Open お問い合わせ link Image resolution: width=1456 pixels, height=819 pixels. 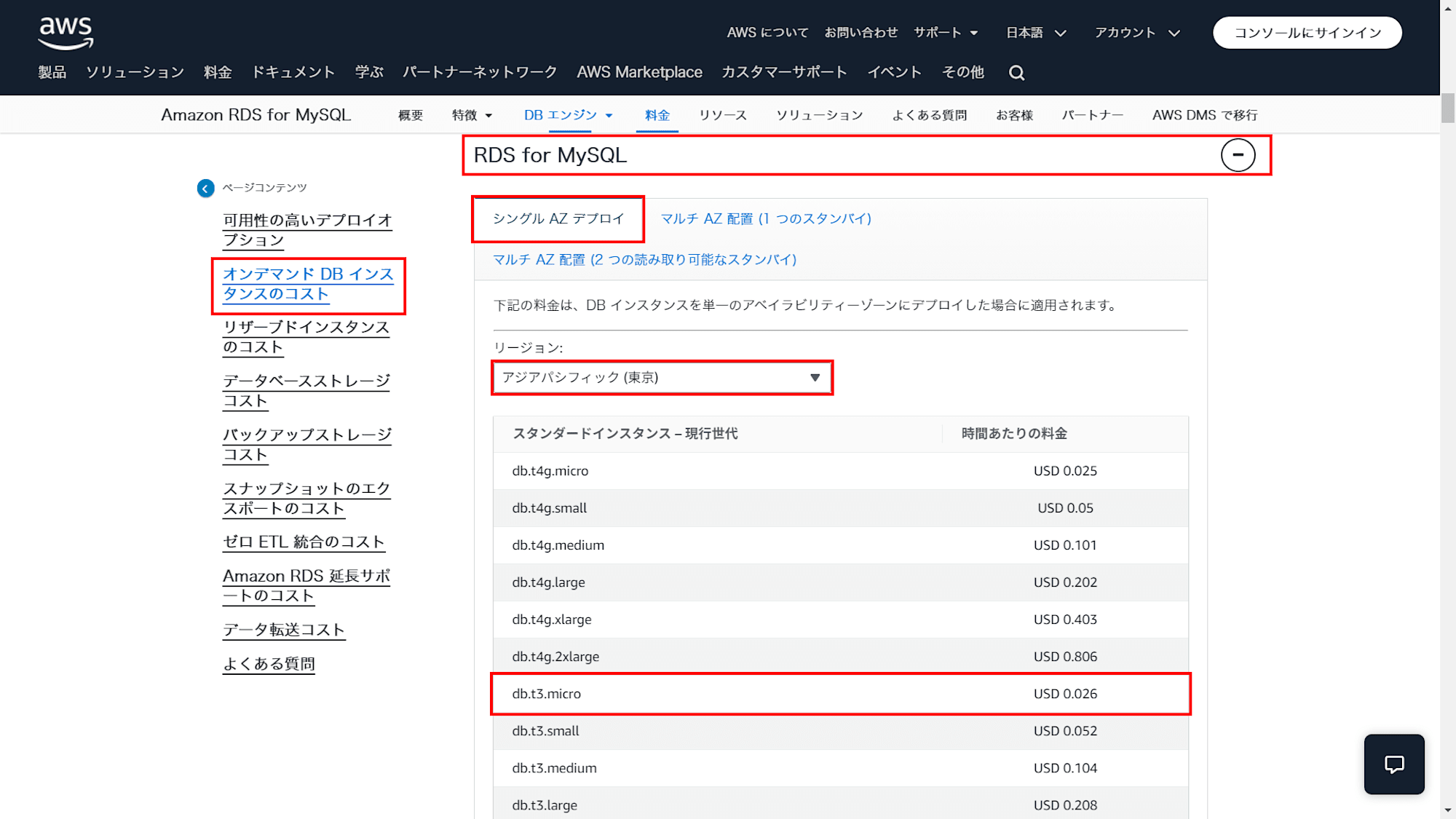tap(860, 33)
